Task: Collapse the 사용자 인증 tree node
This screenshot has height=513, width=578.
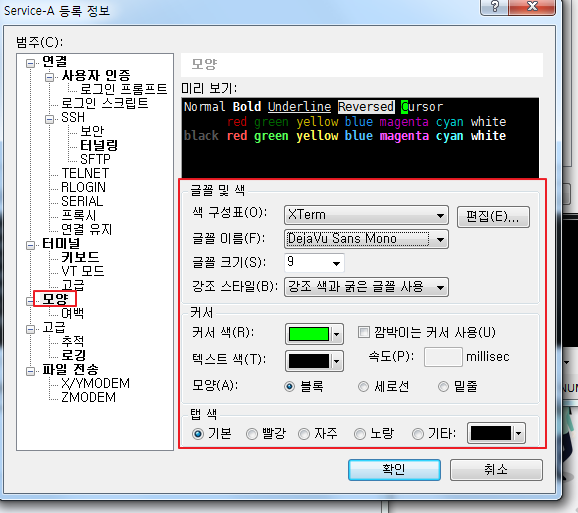Action: (49, 77)
